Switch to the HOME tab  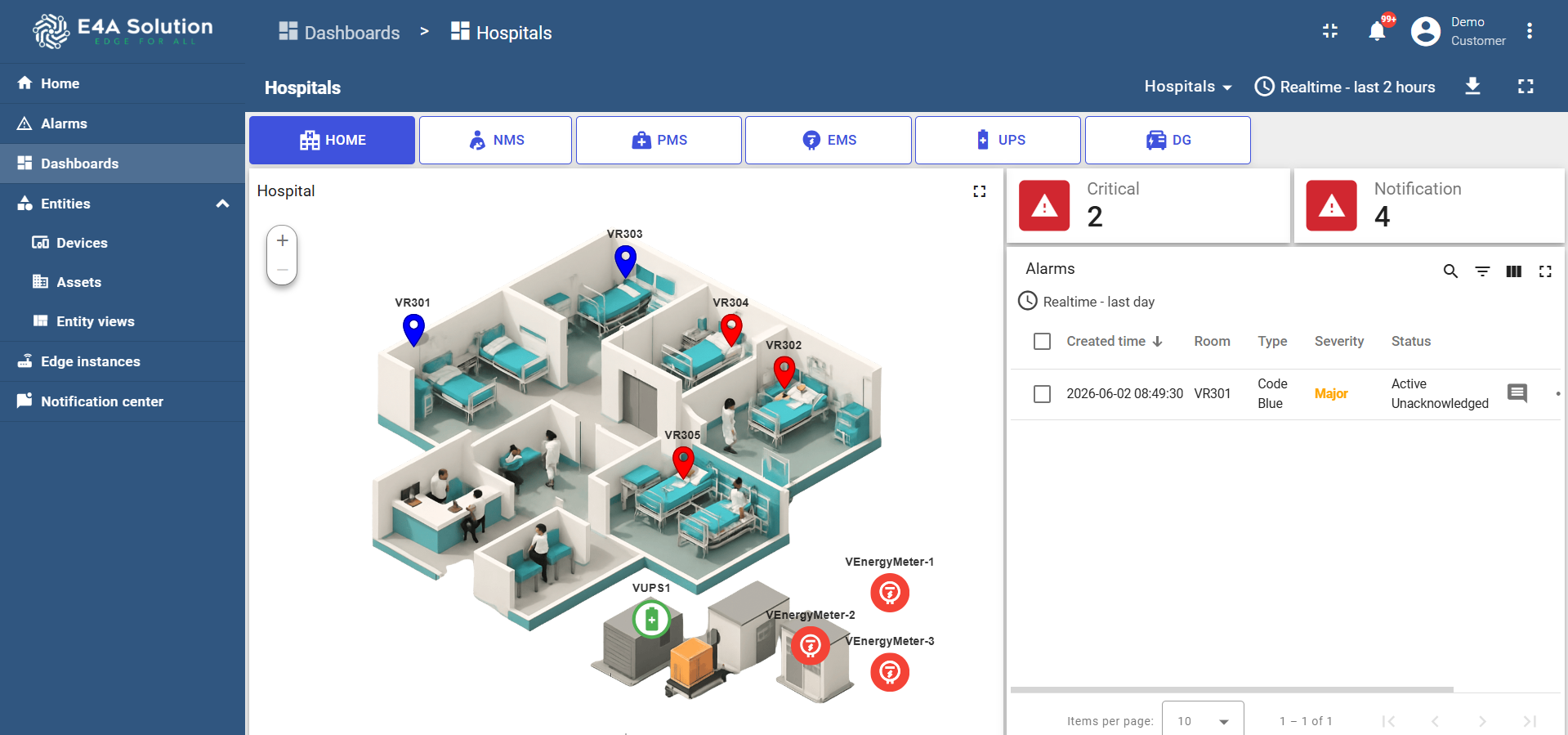pyautogui.click(x=332, y=140)
